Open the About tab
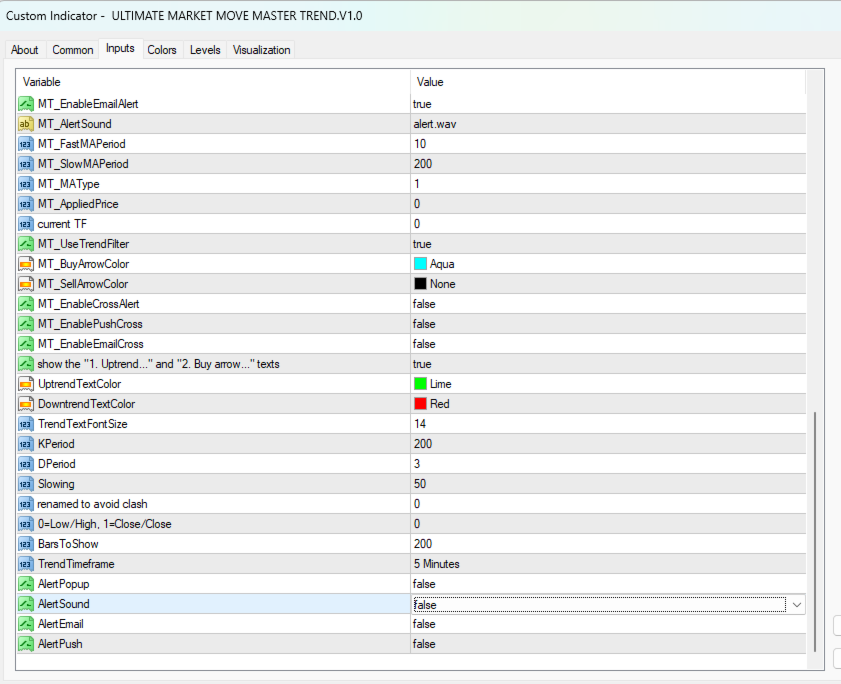This screenshot has height=684, width=841. 25,50
